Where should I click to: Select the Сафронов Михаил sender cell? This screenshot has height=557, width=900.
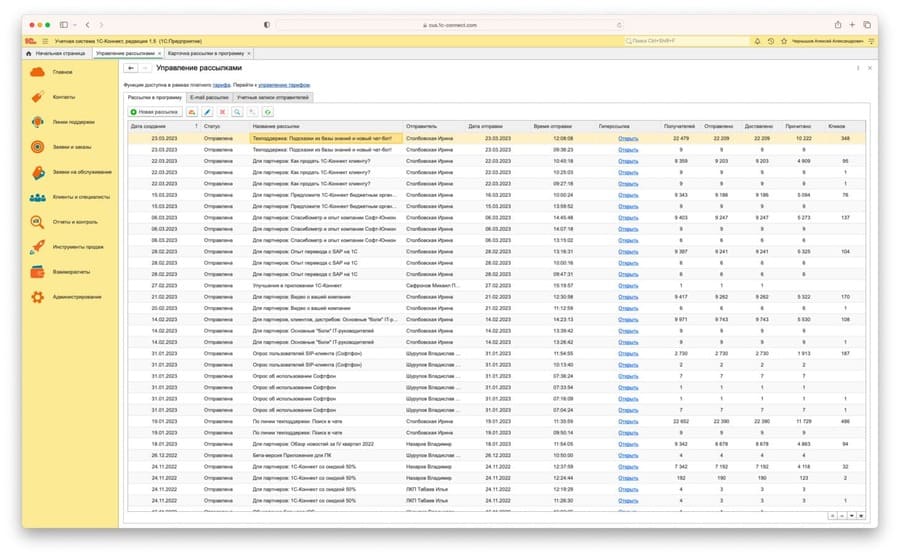coord(434,285)
